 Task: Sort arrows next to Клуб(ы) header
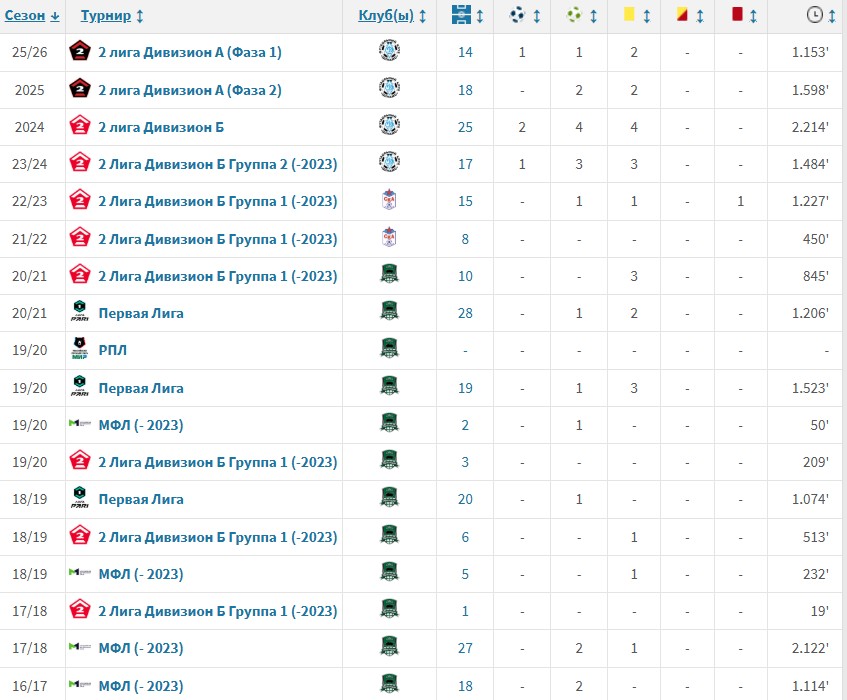click(x=422, y=16)
